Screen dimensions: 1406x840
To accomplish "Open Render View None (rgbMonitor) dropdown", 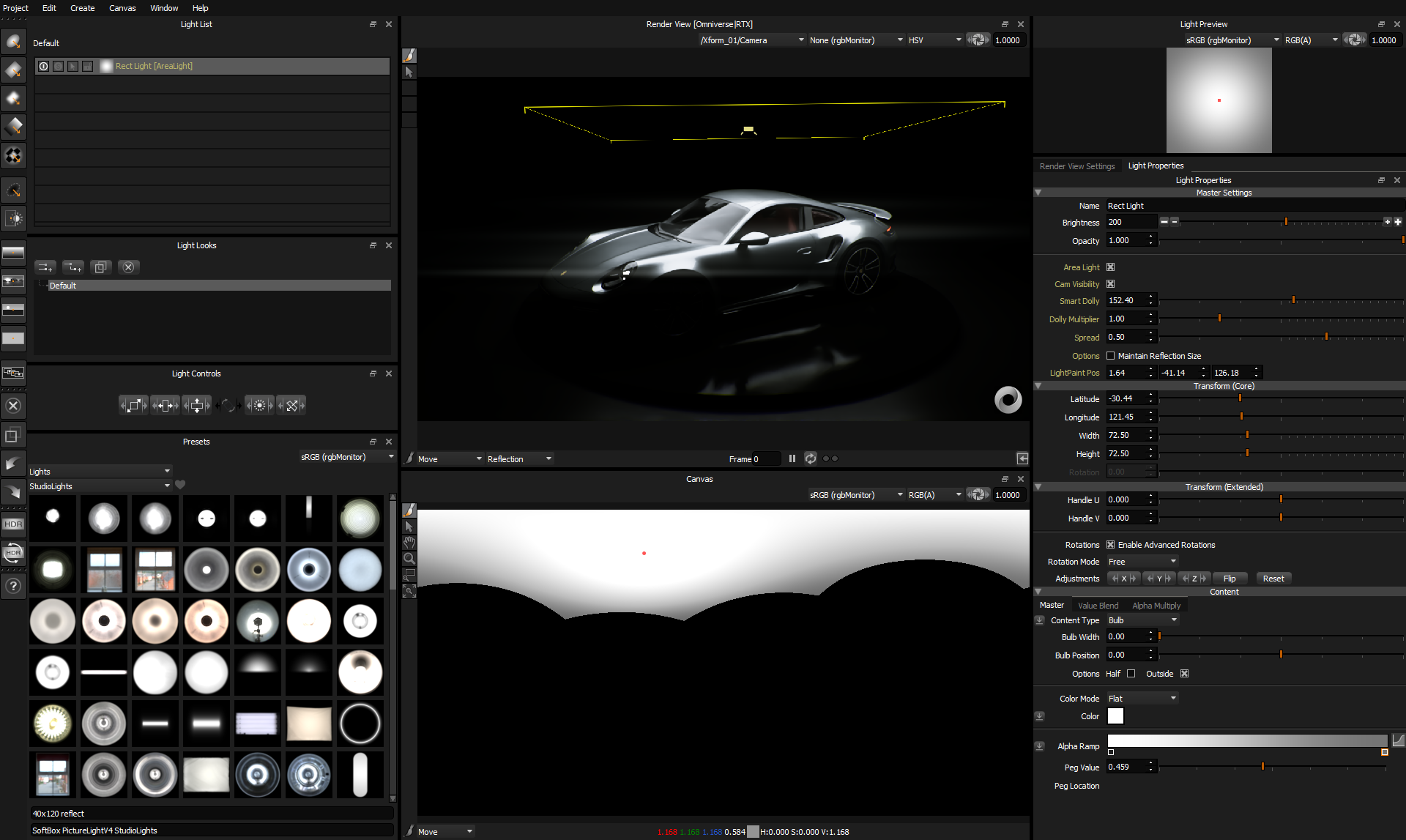I will click(x=856, y=40).
